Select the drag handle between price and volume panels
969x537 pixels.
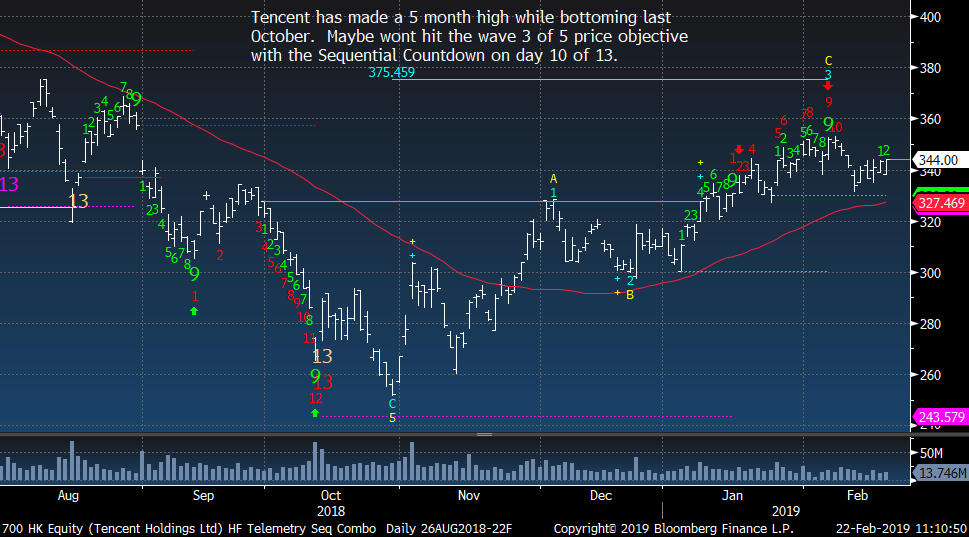click(484, 434)
